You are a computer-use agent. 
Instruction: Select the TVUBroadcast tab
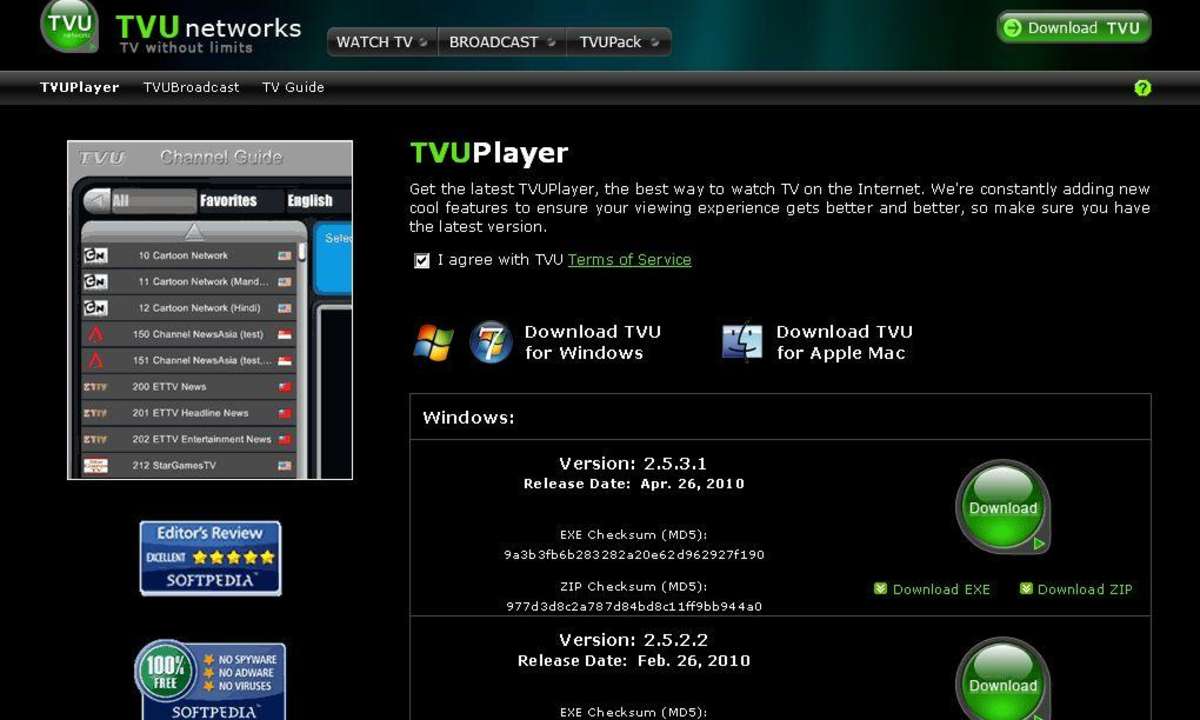click(191, 87)
